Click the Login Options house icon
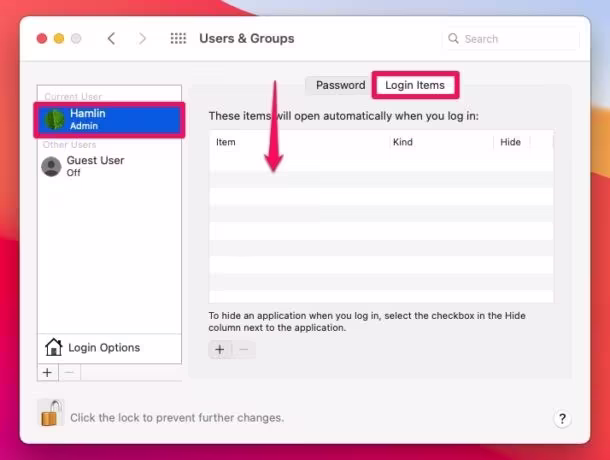Viewport: 610px width, 460px height. [54, 347]
